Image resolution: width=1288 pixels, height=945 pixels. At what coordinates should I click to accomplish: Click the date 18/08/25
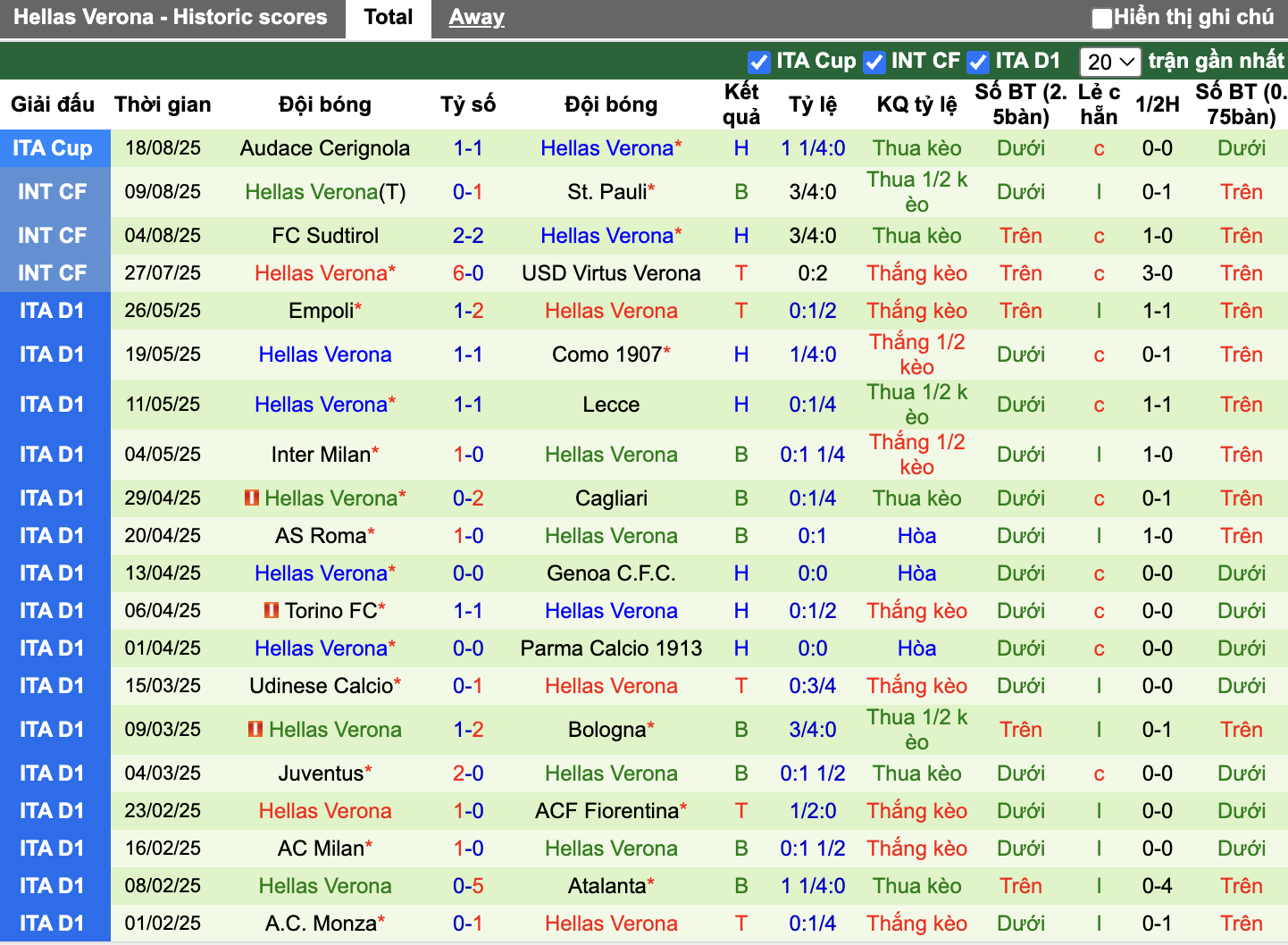[163, 148]
